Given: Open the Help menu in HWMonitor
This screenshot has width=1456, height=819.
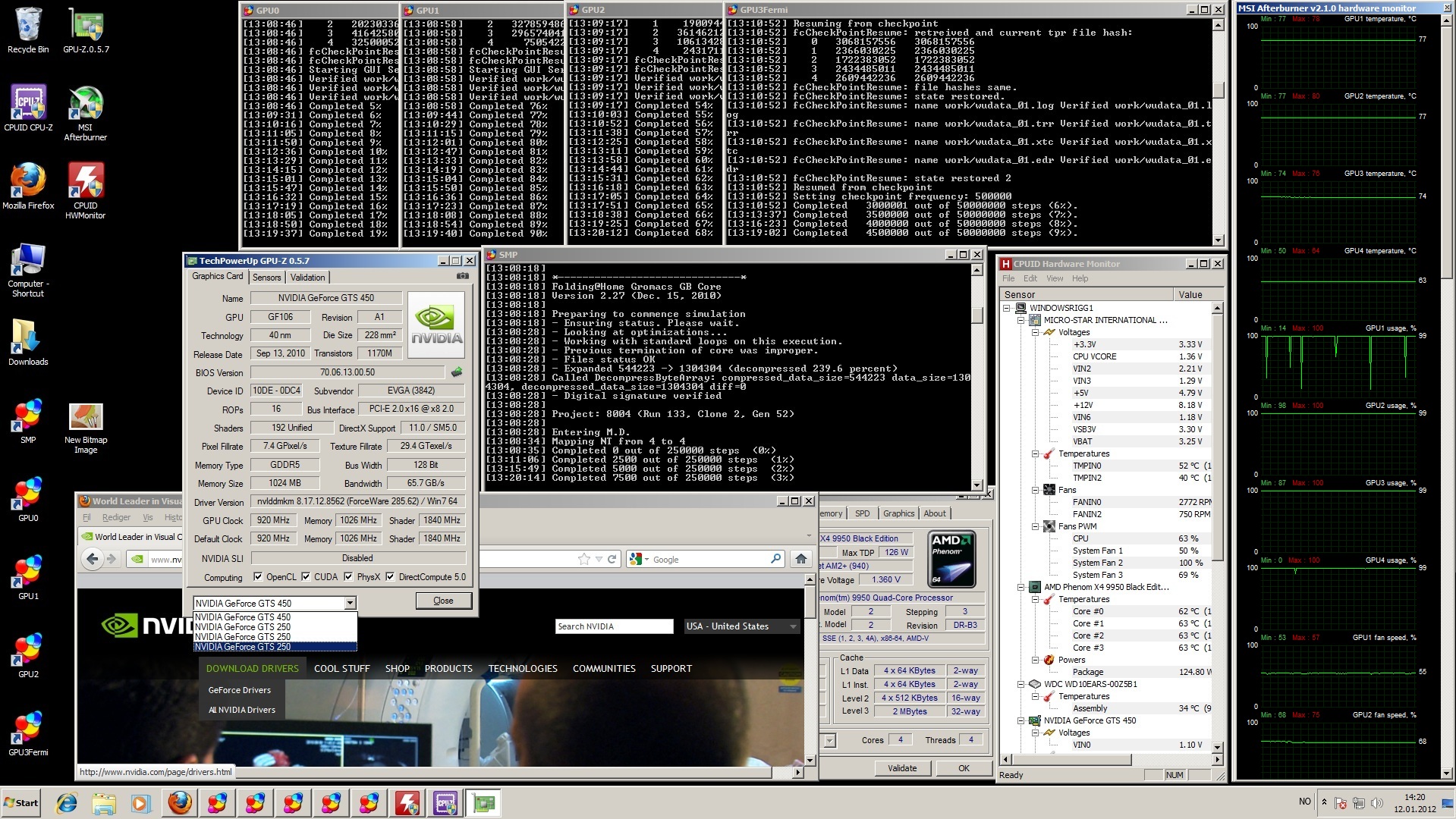Looking at the screenshot, I should tap(1080, 278).
